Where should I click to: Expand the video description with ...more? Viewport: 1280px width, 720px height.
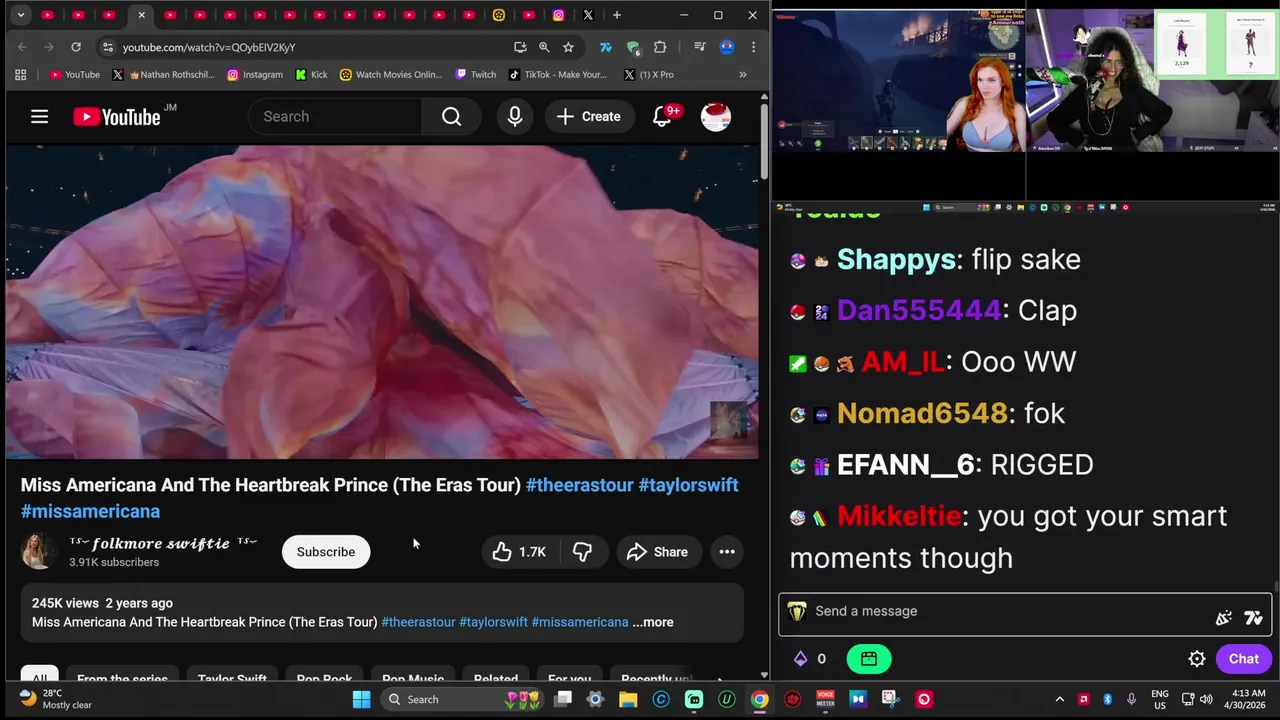click(x=653, y=622)
